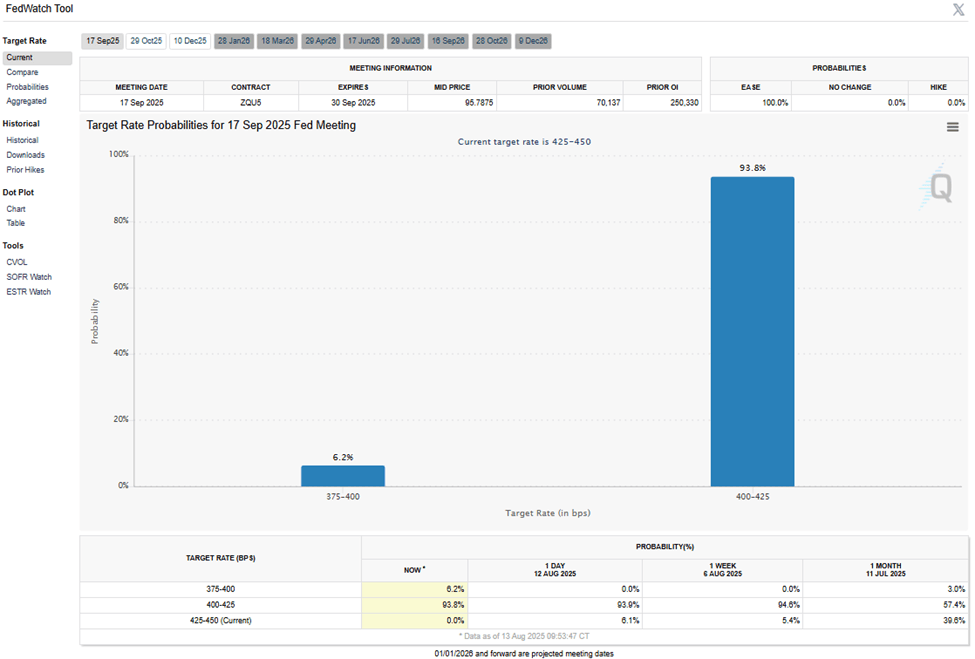Open Prior Hikes page

click(x=25, y=170)
